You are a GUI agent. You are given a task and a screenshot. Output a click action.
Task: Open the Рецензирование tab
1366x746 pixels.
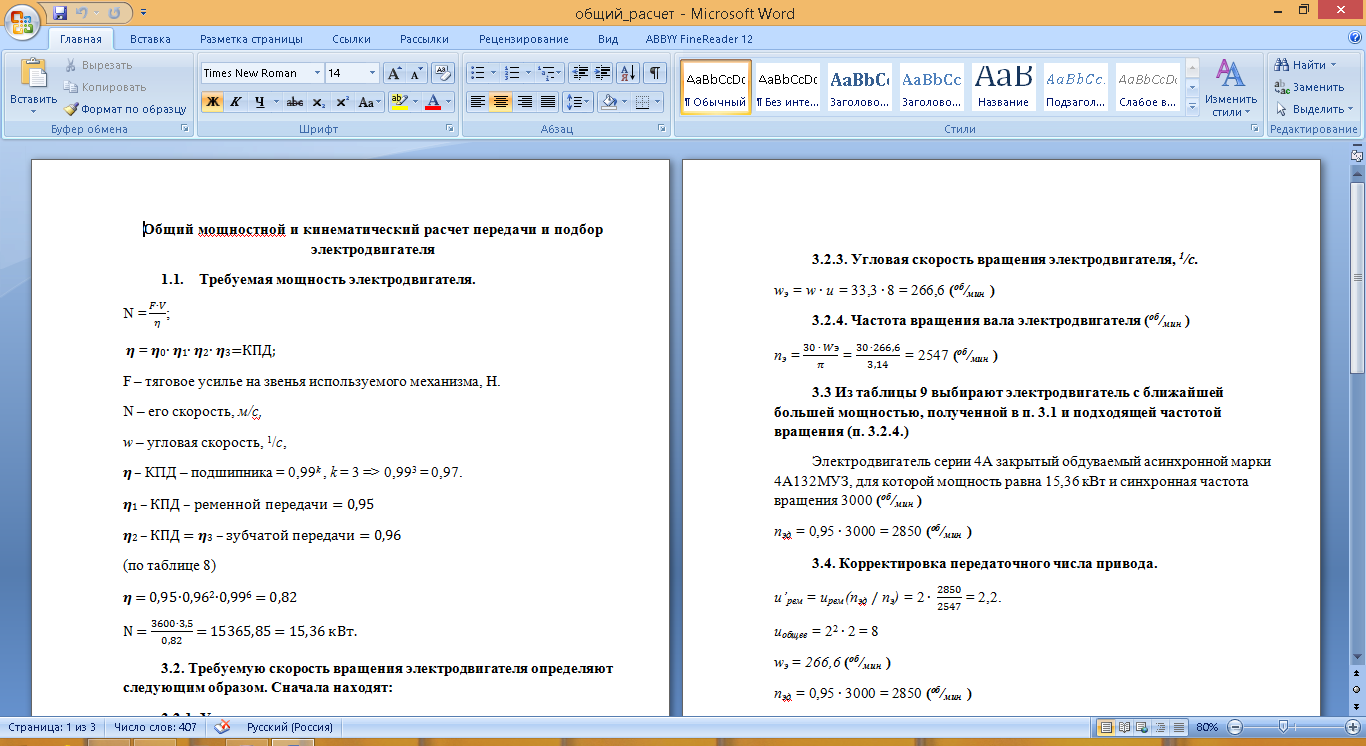523,39
